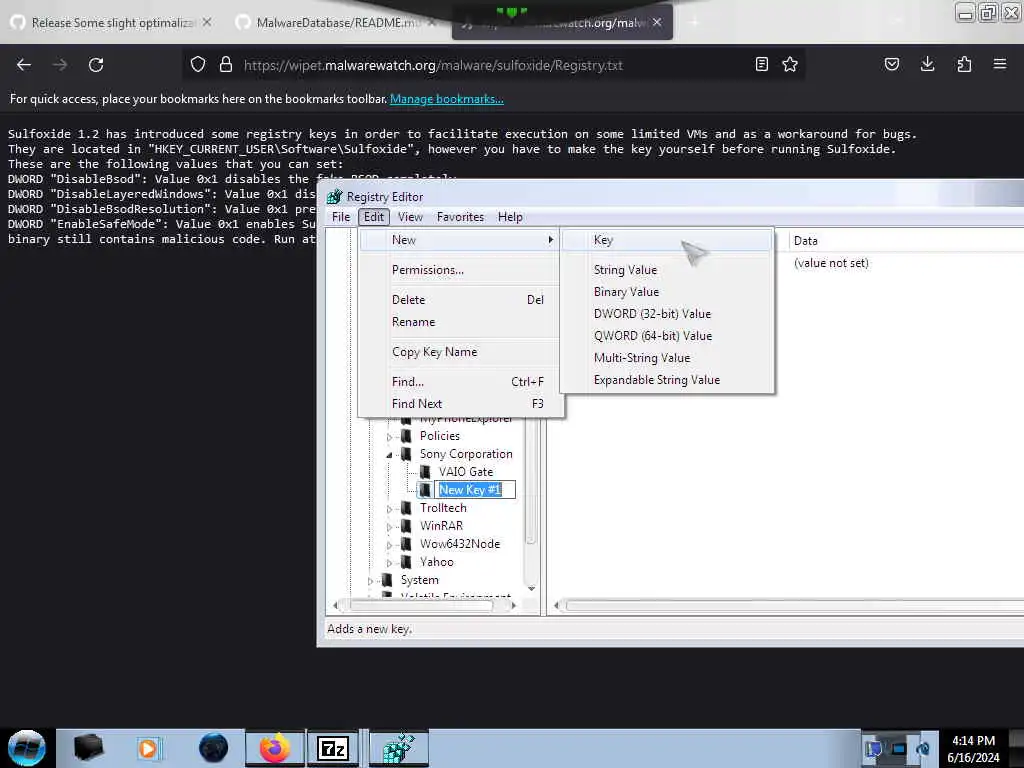1024x768 pixels.
Task: Click the values pane horizontal scrollbar
Action: (794, 605)
